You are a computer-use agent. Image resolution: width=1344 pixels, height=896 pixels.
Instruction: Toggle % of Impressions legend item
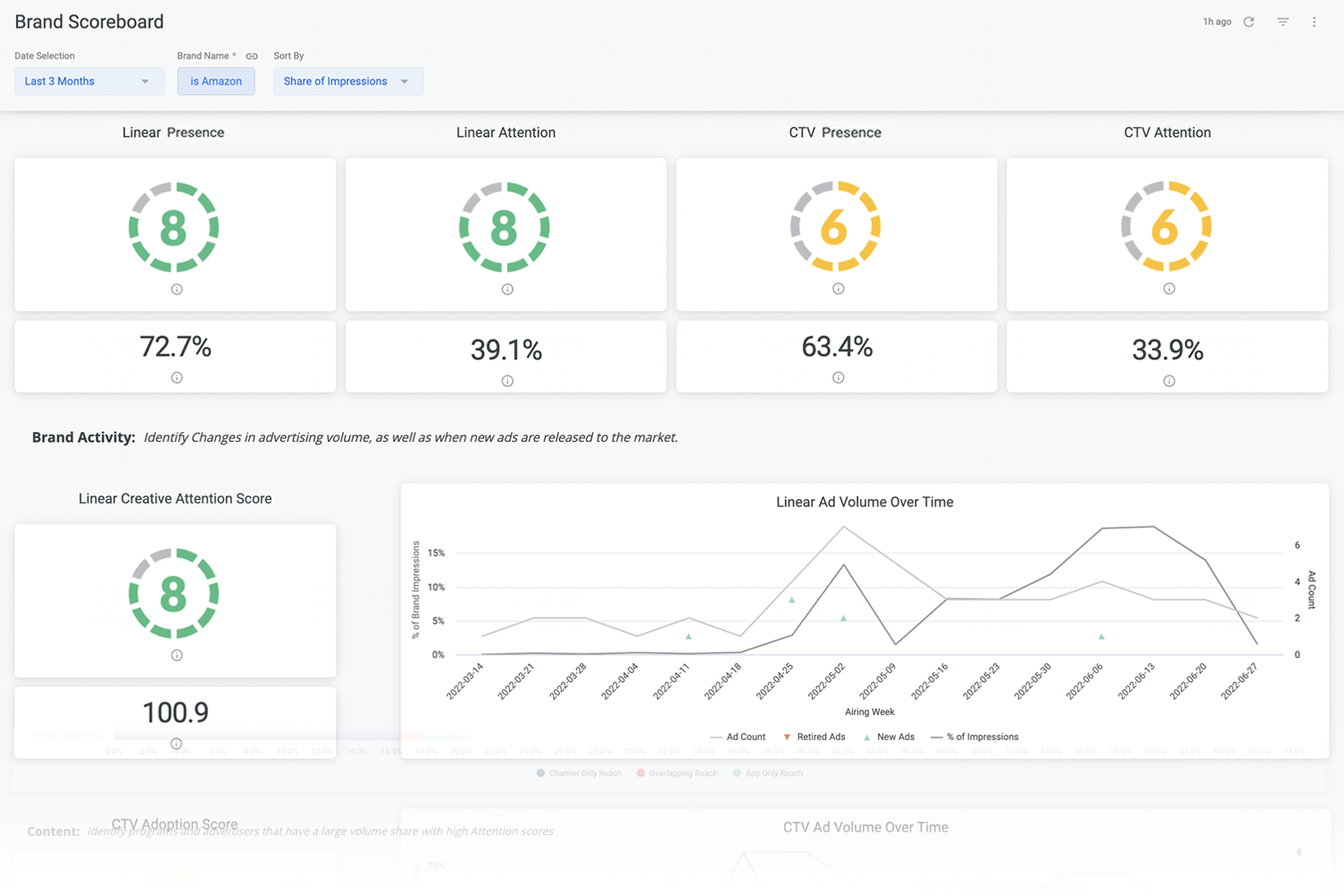point(975,737)
